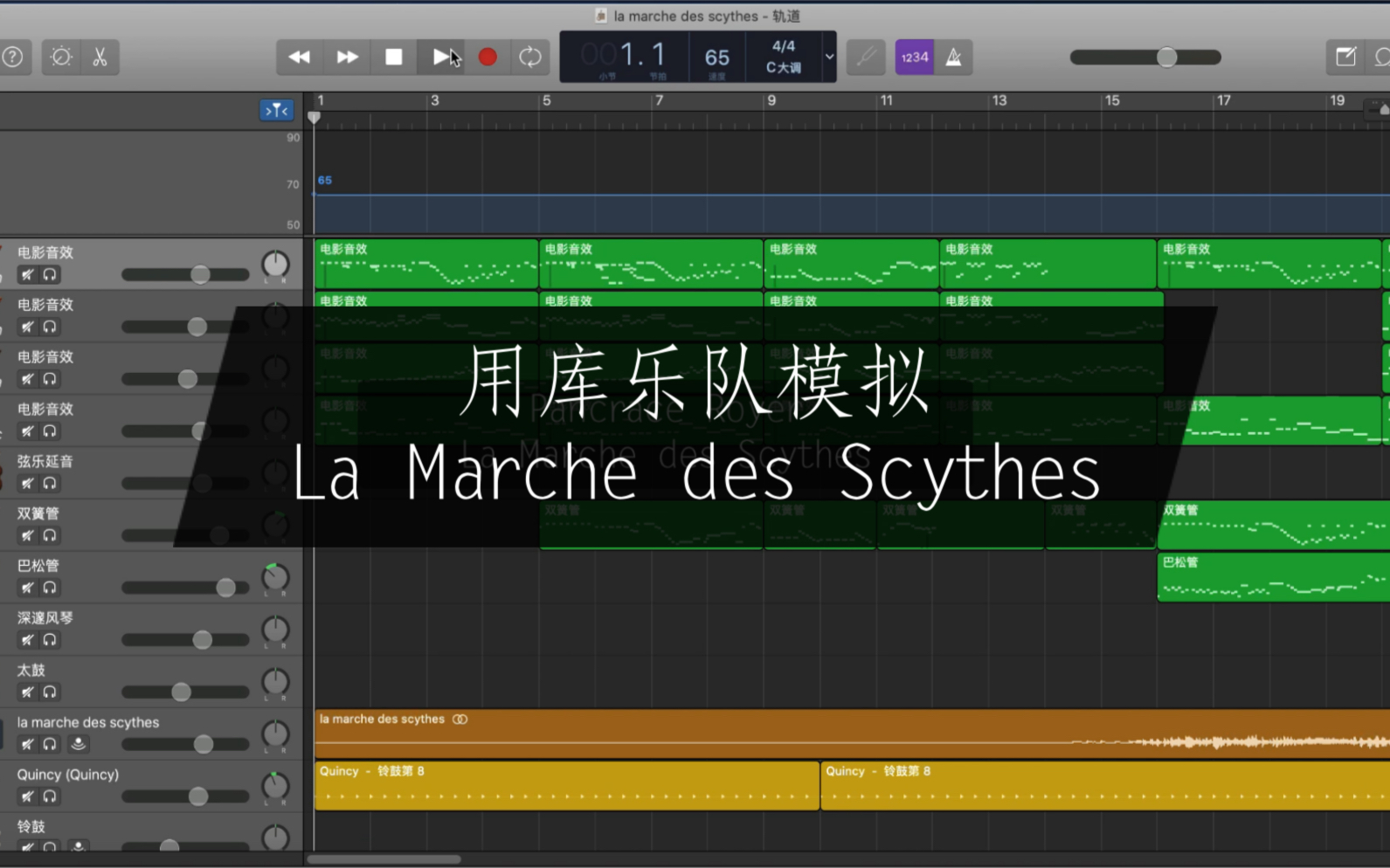Click bar 13 on the timeline ruler
The height and width of the screenshot is (868, 1390).
(999, 100)
